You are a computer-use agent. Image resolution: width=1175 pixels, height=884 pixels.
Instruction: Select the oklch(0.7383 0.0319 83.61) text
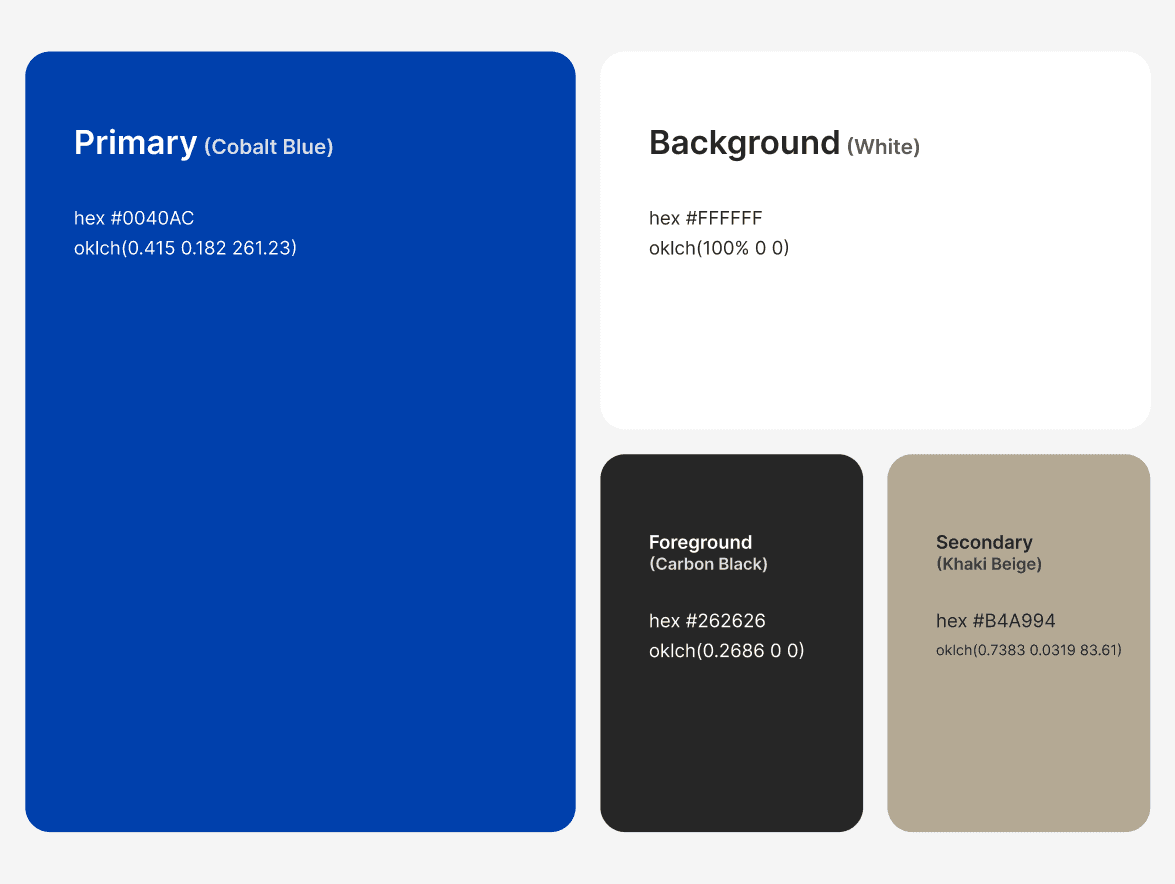point(1028,650)
